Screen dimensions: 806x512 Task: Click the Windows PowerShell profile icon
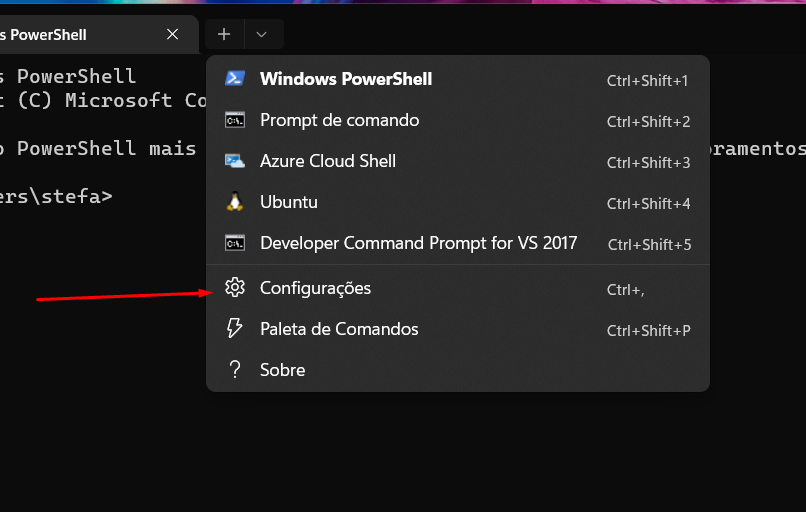[235, 79]
